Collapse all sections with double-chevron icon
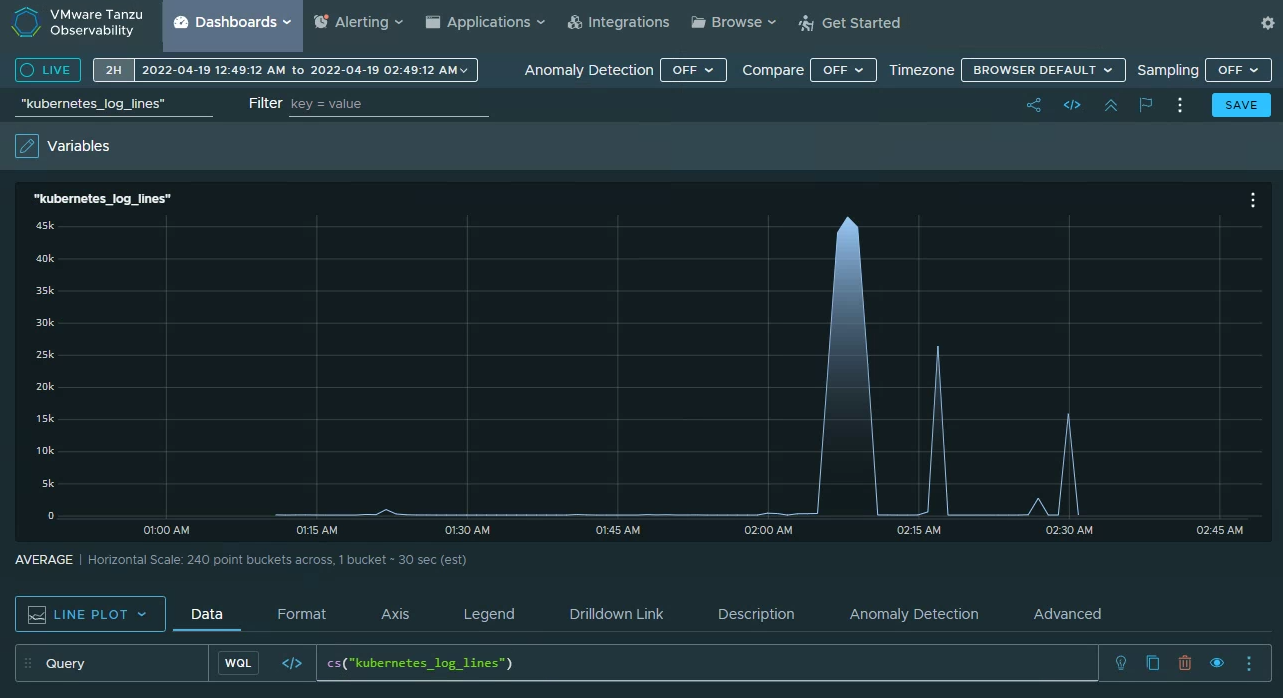 click(x=1111, y=105)
